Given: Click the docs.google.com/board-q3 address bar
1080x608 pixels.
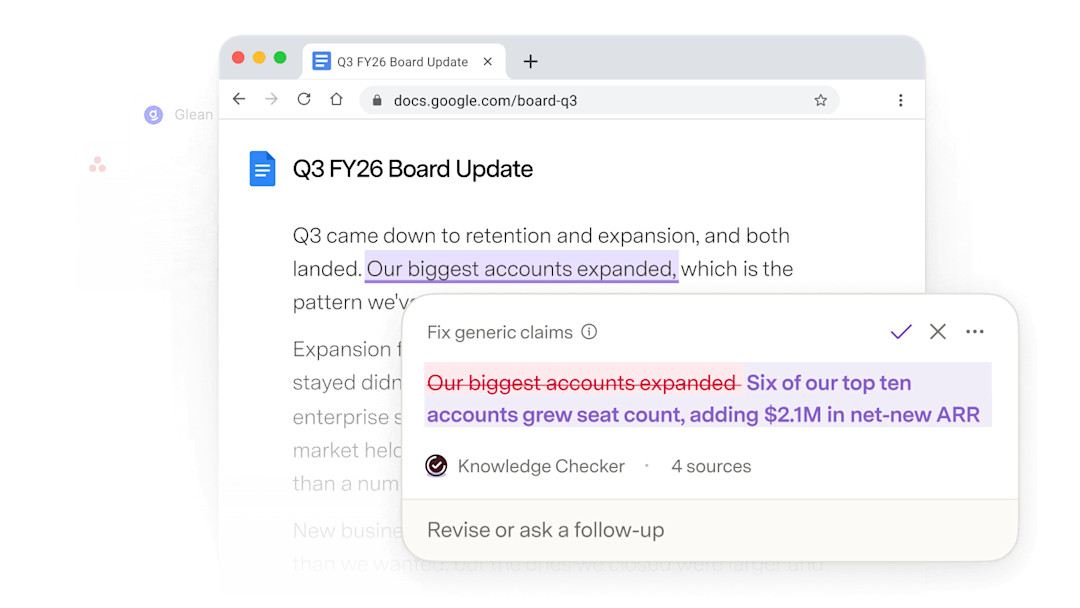Looking at the screenshot, I should [x=599, y=101].
